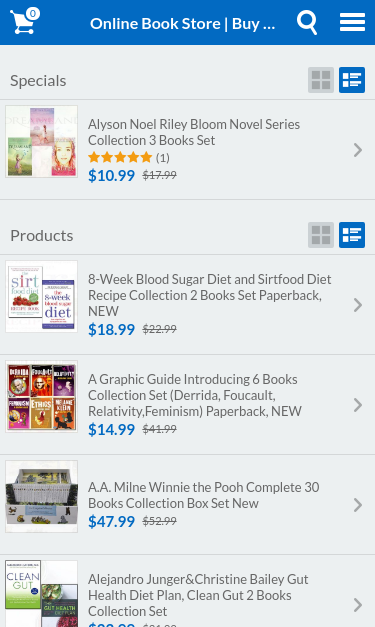
Task: Open A.A. Milne Winnie the Pooh title
Action: click(x=203, y=495)
